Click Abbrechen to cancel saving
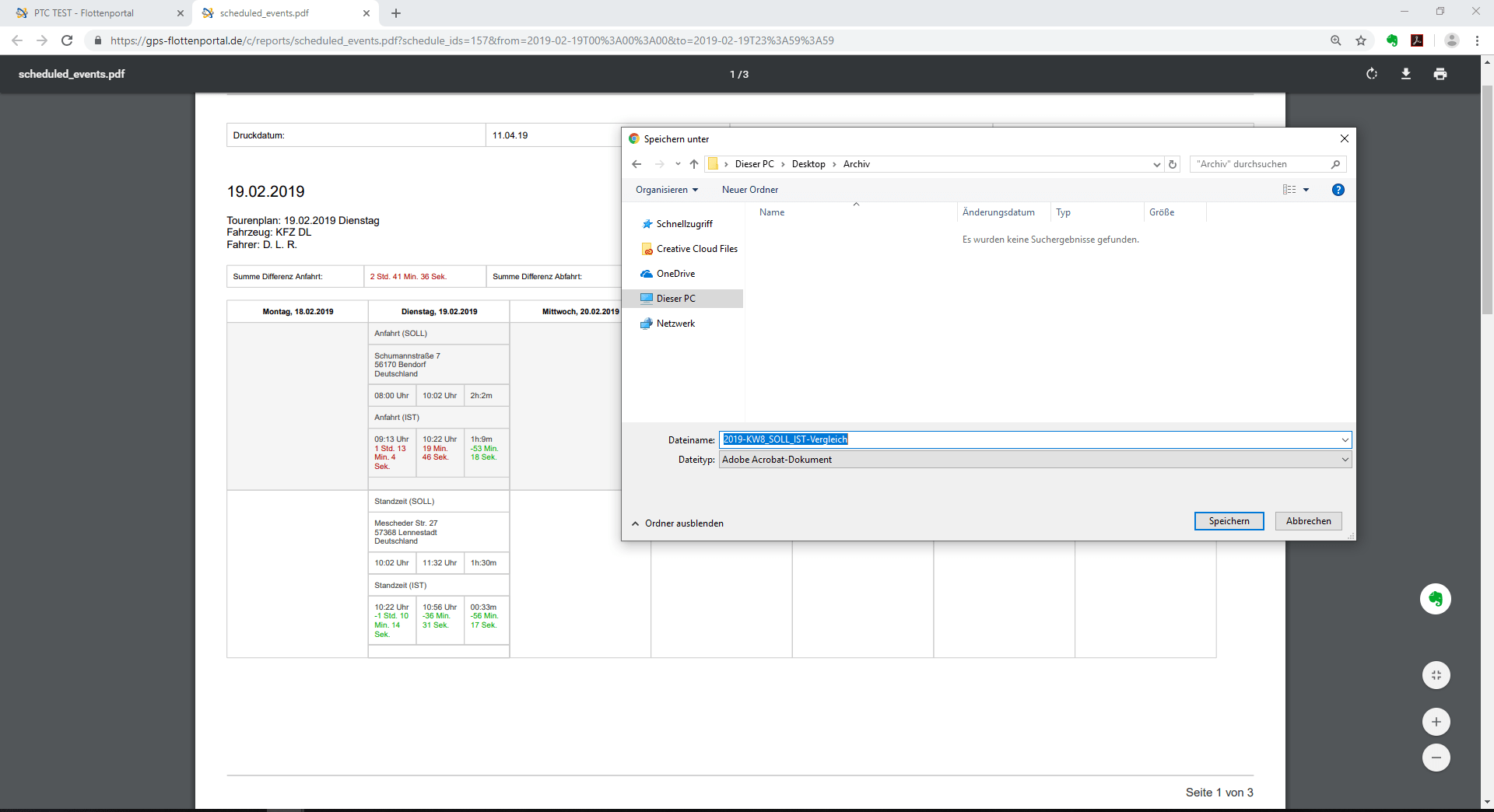This screenshot has height=812, width=1494. tap(1308, 521)
